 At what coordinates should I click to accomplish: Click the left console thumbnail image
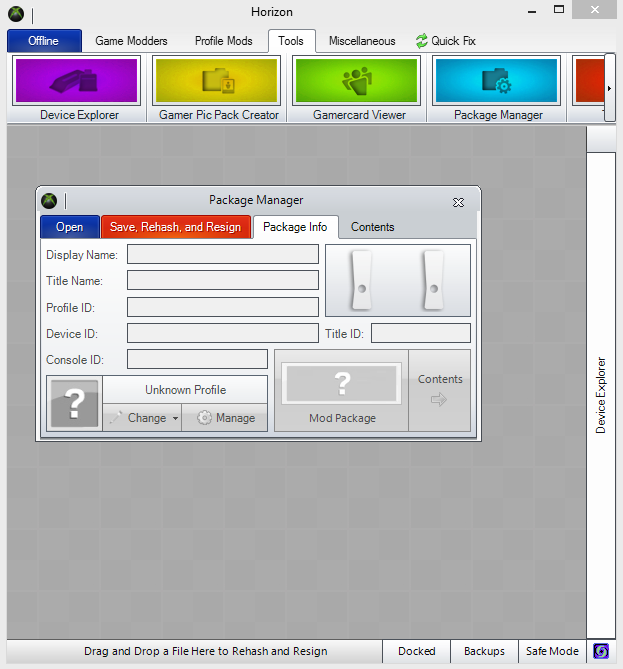pos(361,280)
